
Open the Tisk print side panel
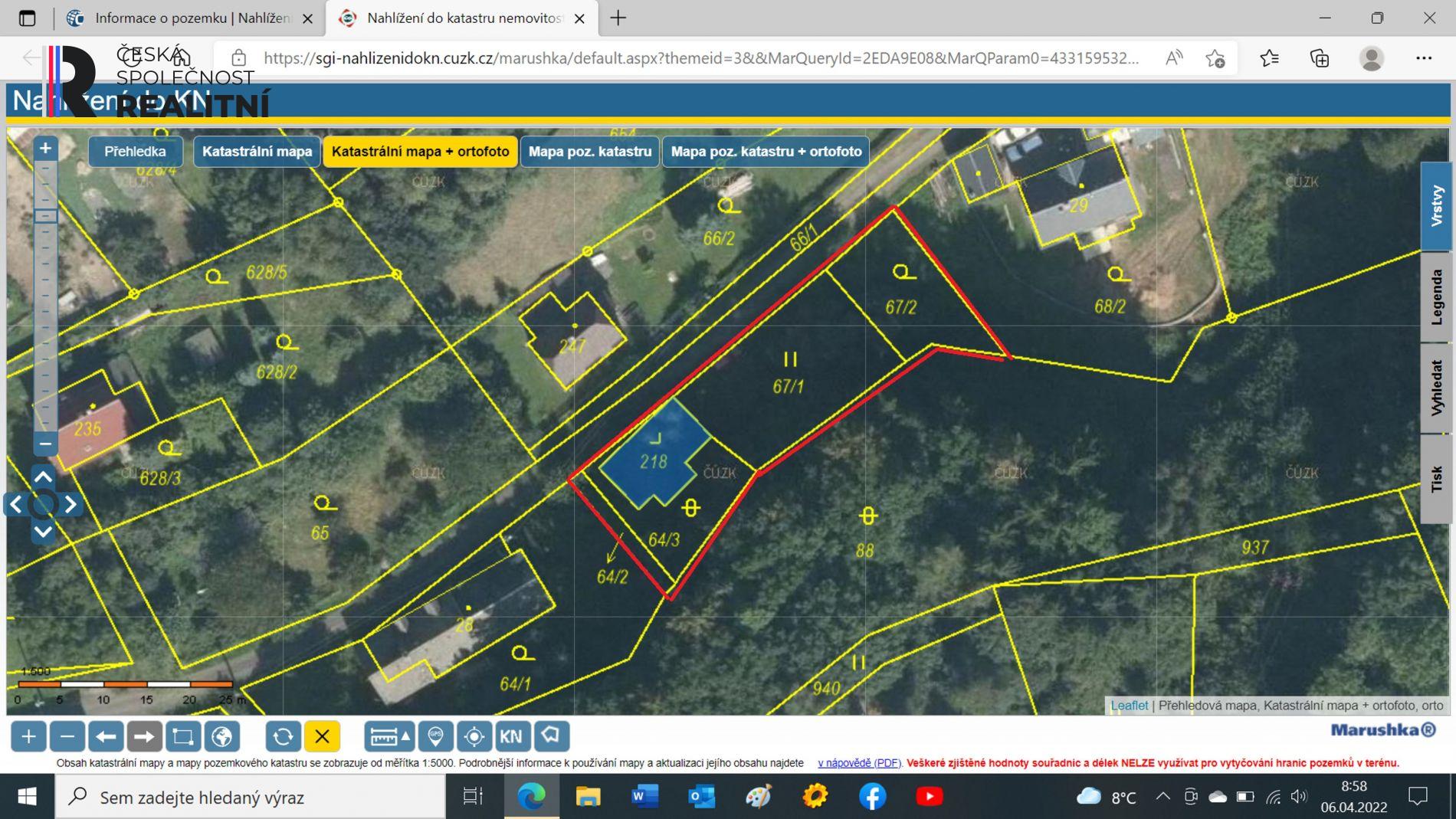click(1437, 479)
